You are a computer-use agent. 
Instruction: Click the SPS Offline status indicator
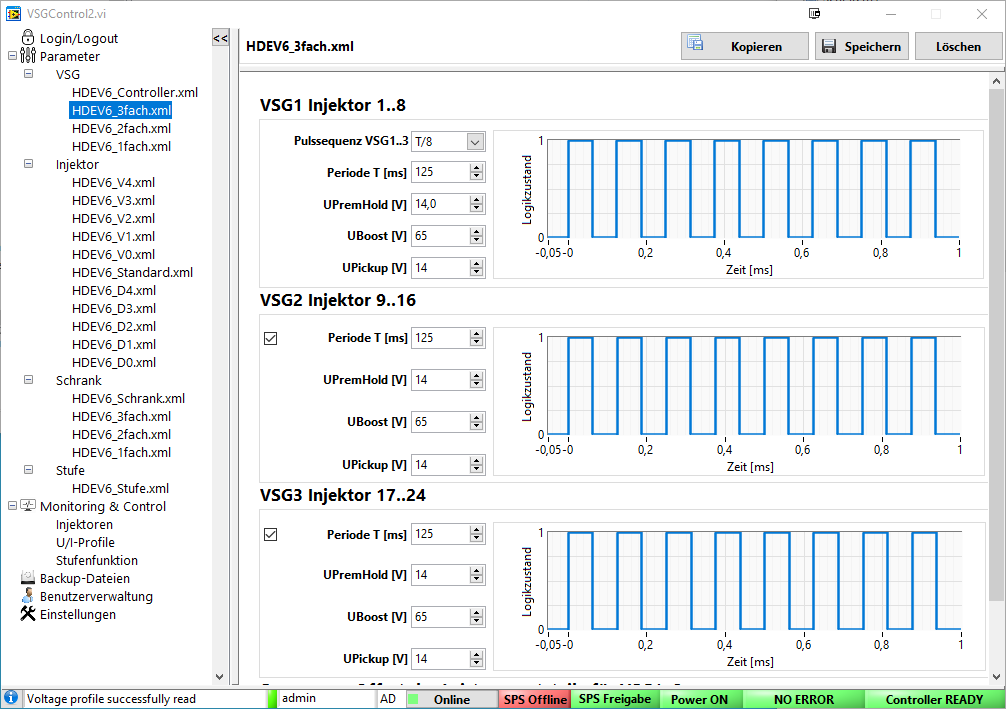pos(535,699)
